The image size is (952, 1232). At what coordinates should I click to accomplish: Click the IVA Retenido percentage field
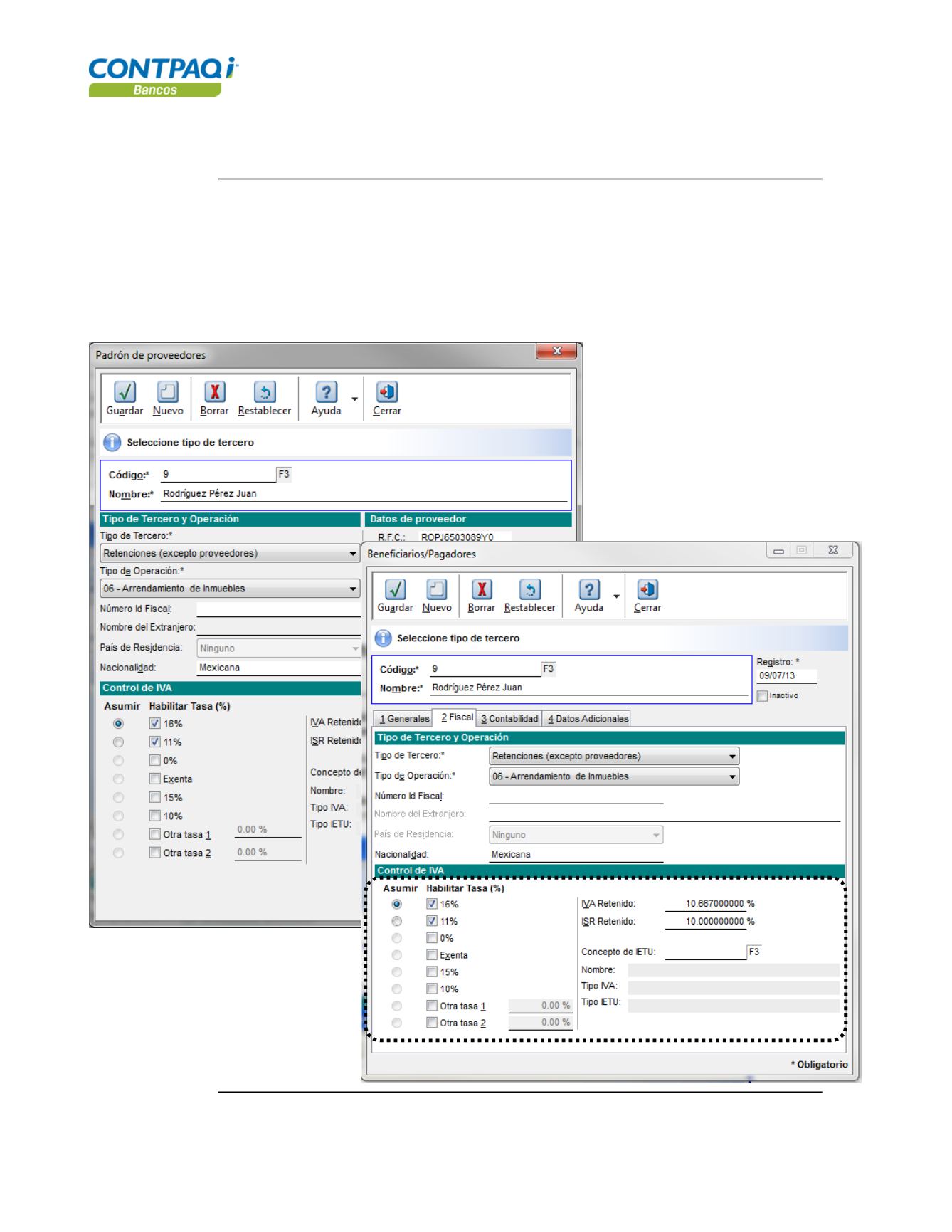coord(709,904)
